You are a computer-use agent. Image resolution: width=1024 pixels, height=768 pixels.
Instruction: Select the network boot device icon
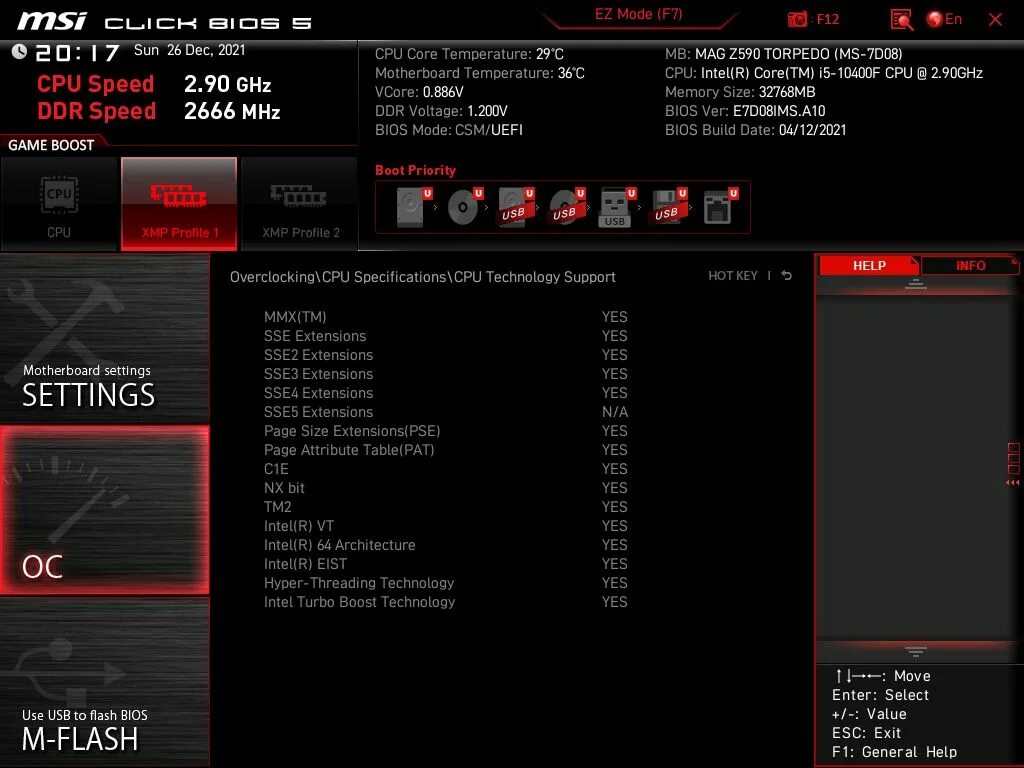click(x=720, y=207)
